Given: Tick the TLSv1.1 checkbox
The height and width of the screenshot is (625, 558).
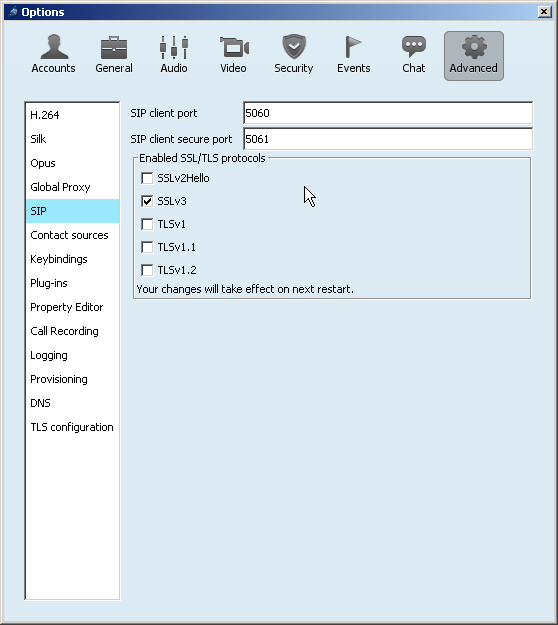Looking at the screenshot, I should (147, 248).
